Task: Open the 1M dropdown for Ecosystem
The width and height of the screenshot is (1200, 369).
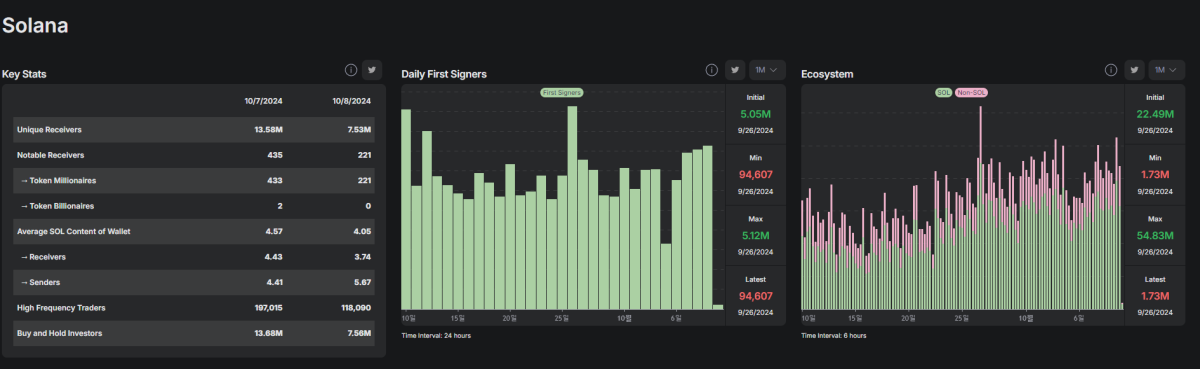Action: (x=1167, y=70)
